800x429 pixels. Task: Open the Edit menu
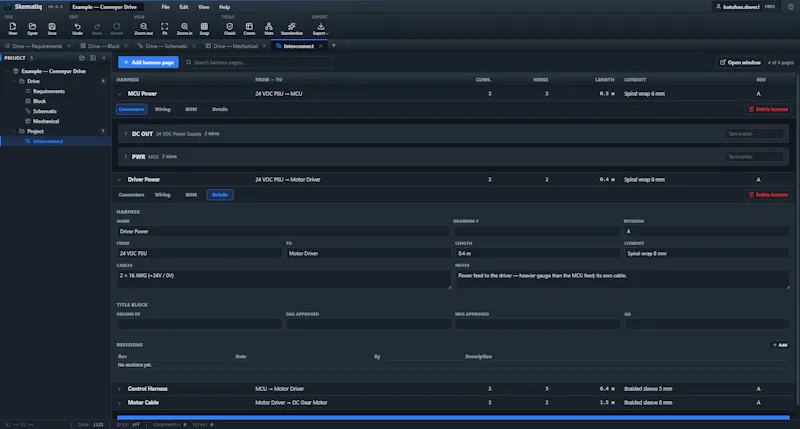(184, 7)
